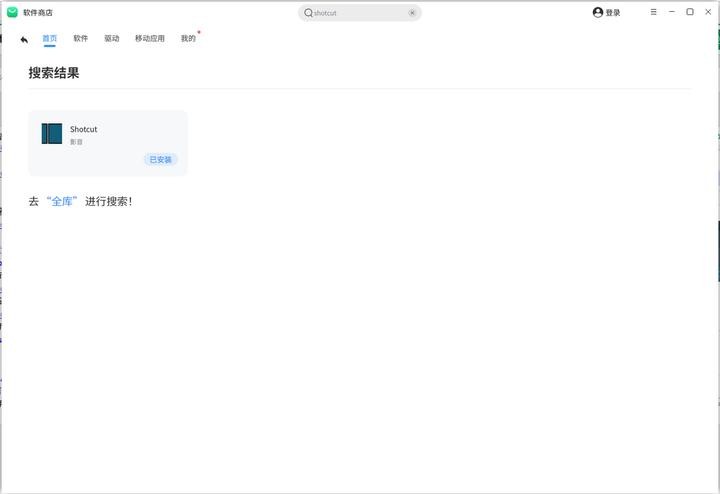The image size is (720, 494).
Task: Open the 我的 tab
Action: [188, 39]
